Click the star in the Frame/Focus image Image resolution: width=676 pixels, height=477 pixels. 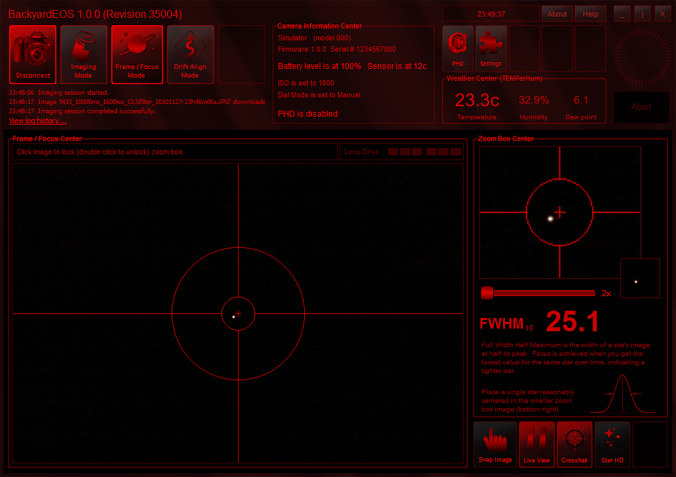point(233,316)
